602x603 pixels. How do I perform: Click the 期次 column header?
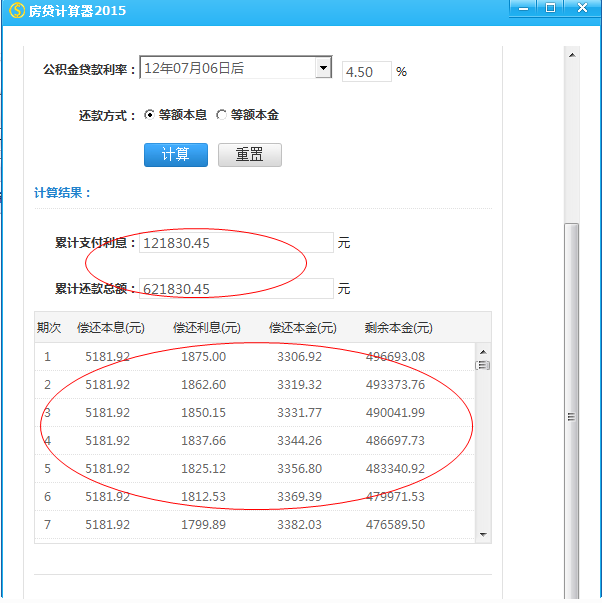click(49, 328)
